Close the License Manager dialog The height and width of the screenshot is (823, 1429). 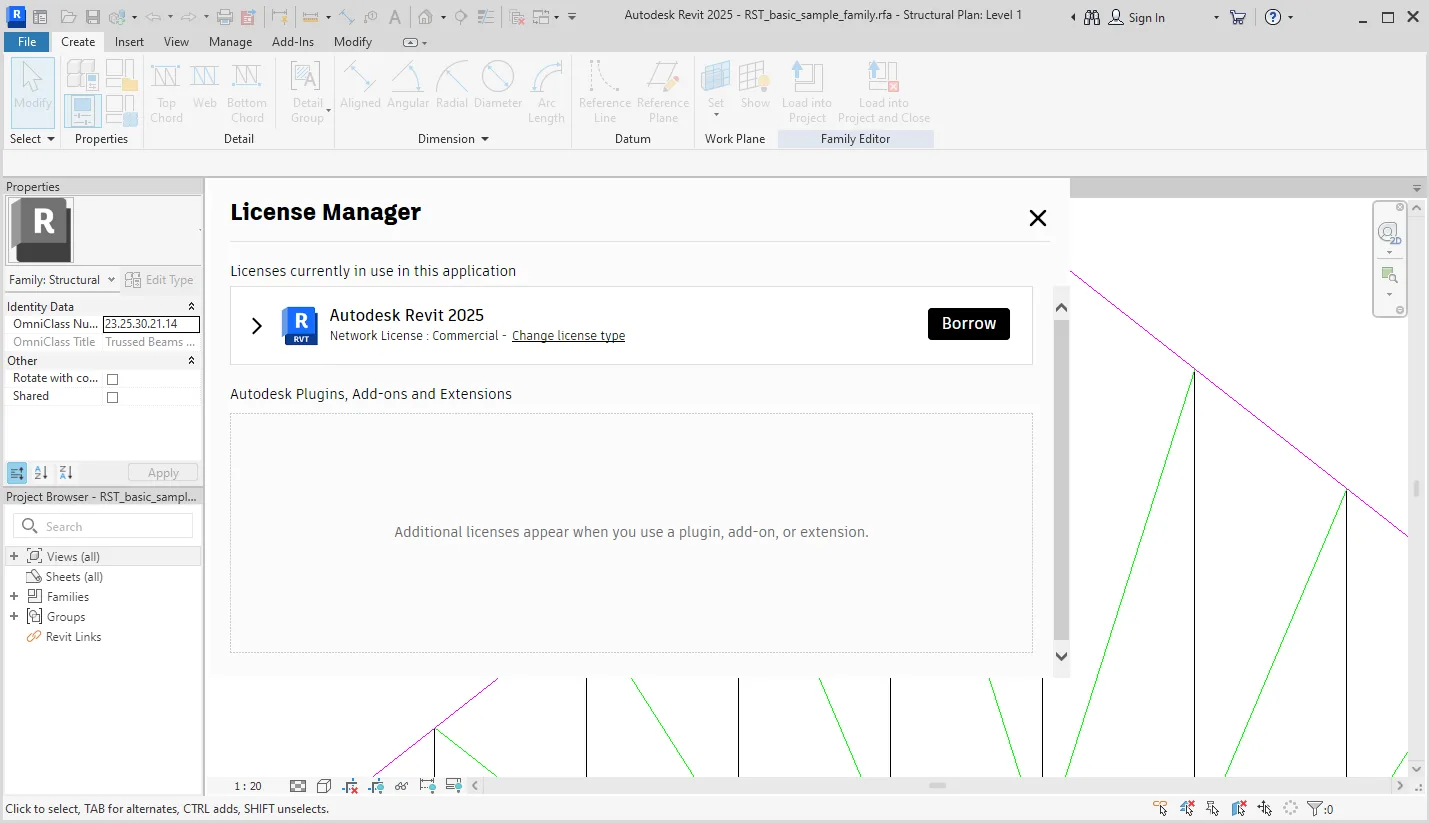point(1038,218)
